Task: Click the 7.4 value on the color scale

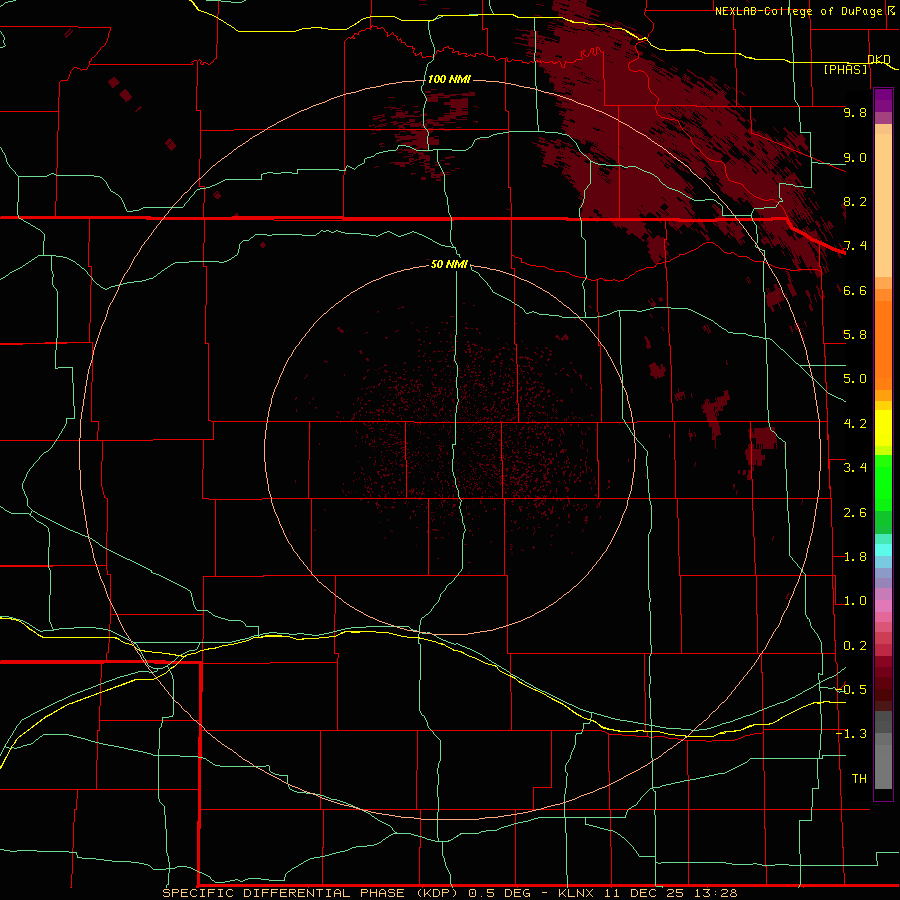Action: 855,246
